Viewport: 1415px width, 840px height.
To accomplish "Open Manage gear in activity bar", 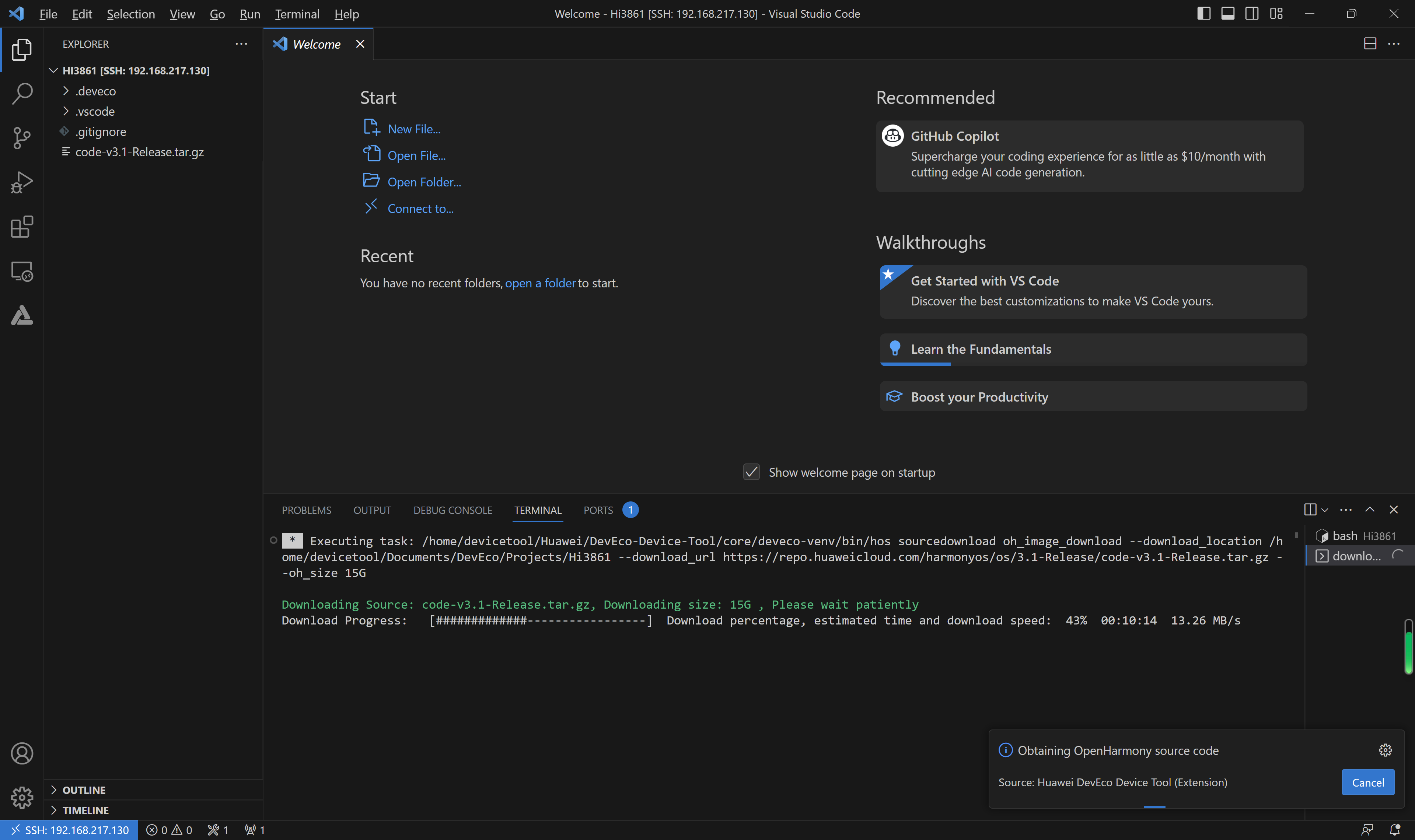I will click(22, 798).
